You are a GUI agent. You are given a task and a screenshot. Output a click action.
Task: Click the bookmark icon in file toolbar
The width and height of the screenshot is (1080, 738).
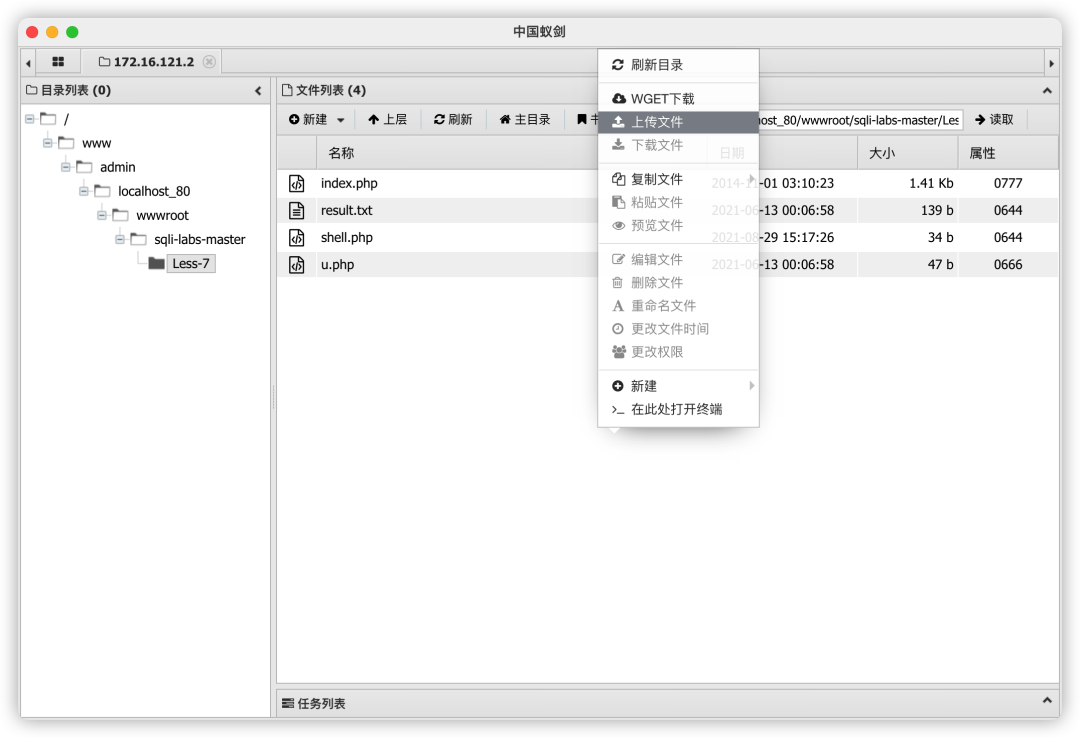pos(582,119)
